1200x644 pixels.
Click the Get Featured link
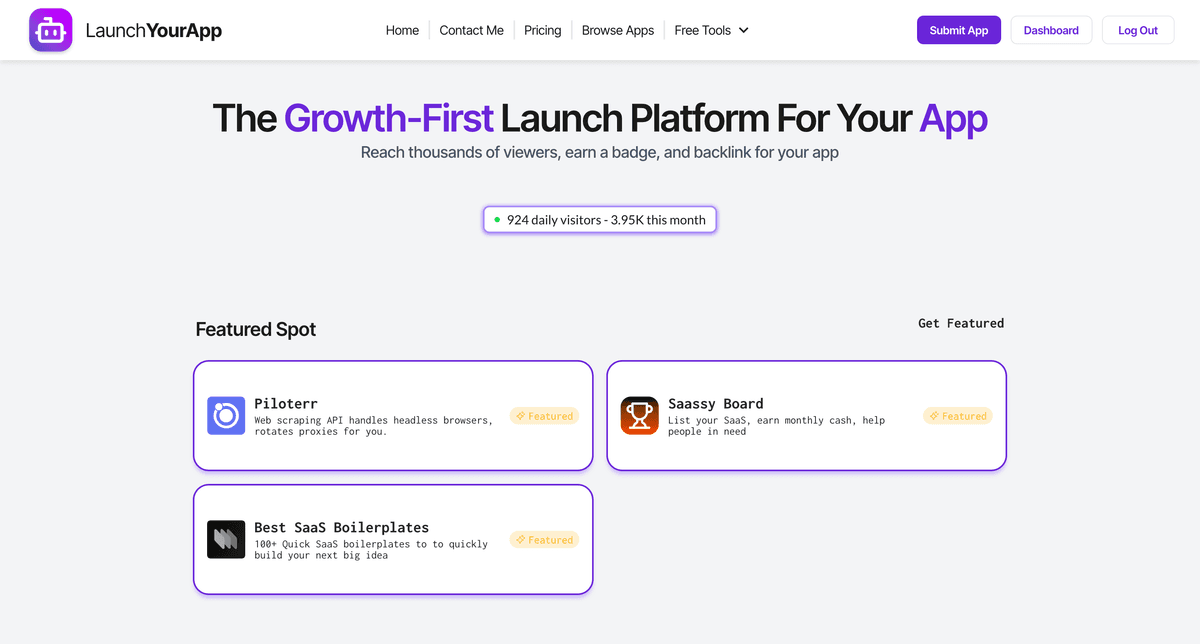(961, 323)
